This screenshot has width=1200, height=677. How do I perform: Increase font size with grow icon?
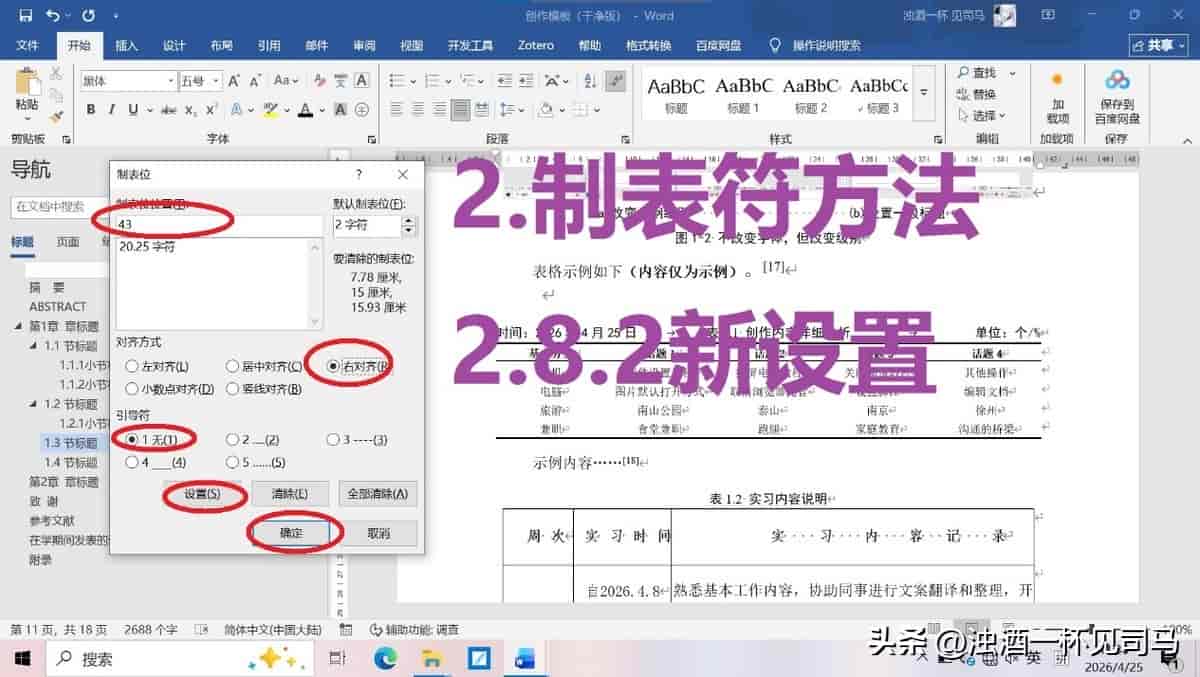[x=234, y=81]
